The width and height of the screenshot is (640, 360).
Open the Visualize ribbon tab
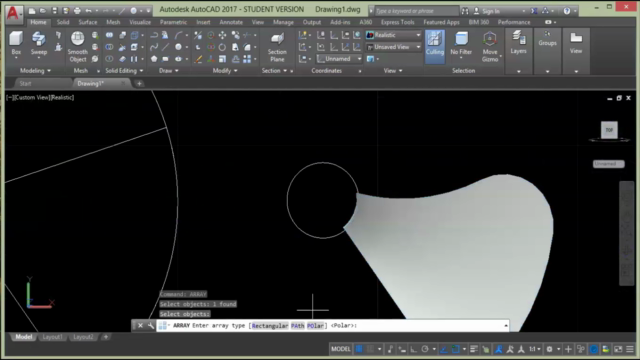click(140, 22)
